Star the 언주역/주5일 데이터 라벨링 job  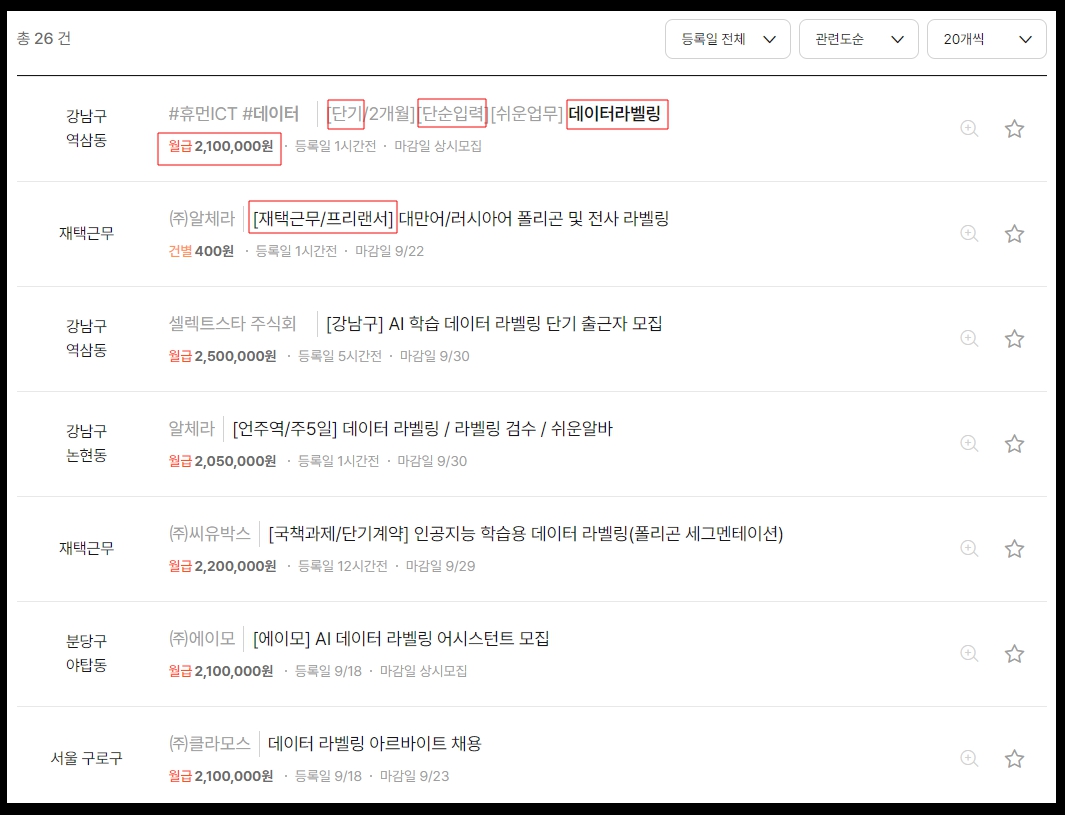tap(1014, 443)
